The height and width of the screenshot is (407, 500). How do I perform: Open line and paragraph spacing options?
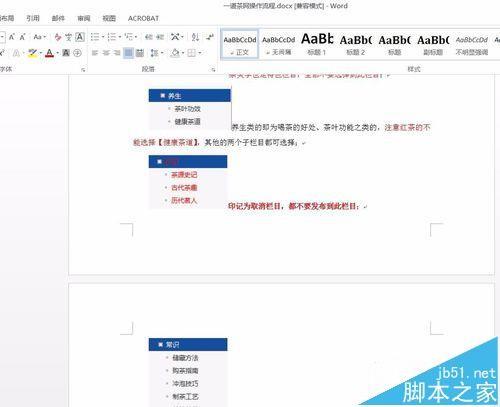click(x=156, y=53)
